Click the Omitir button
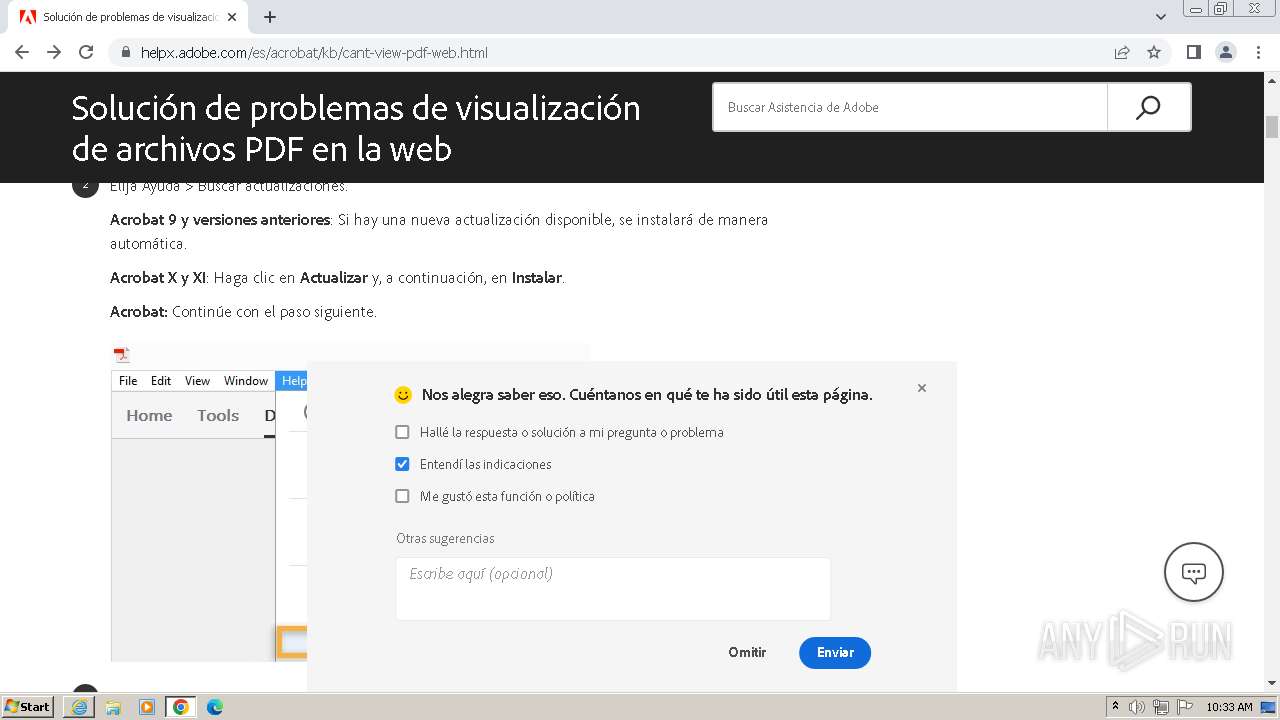 coord(747,652)
